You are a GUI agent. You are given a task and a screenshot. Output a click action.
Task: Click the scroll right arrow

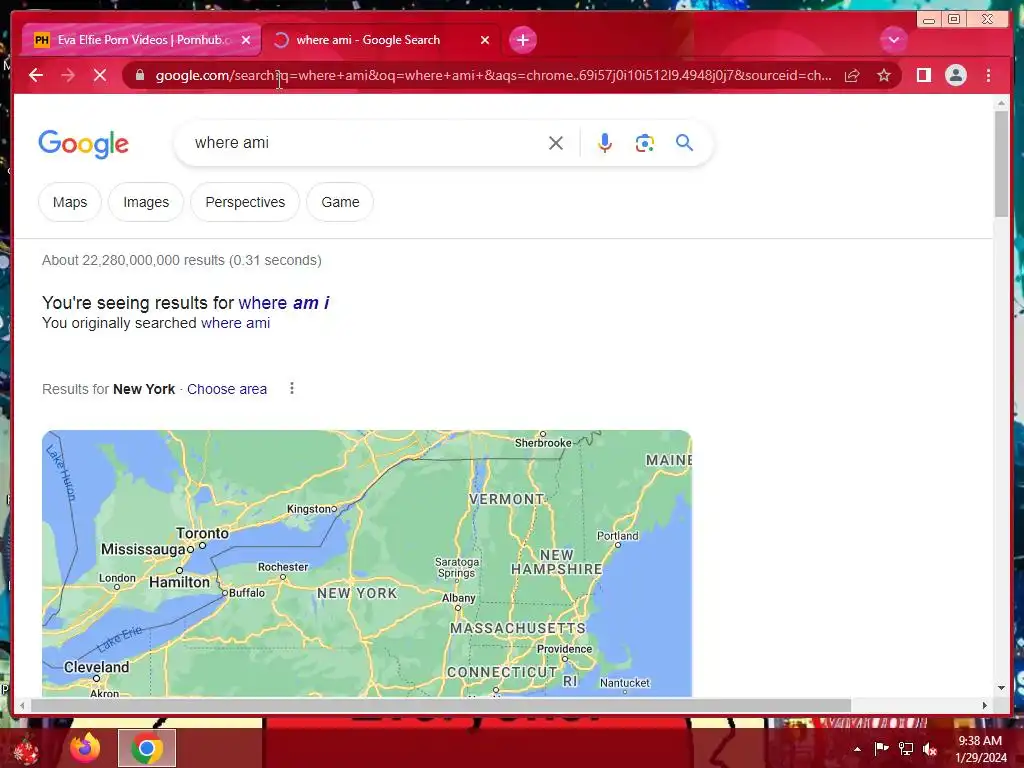985,705
